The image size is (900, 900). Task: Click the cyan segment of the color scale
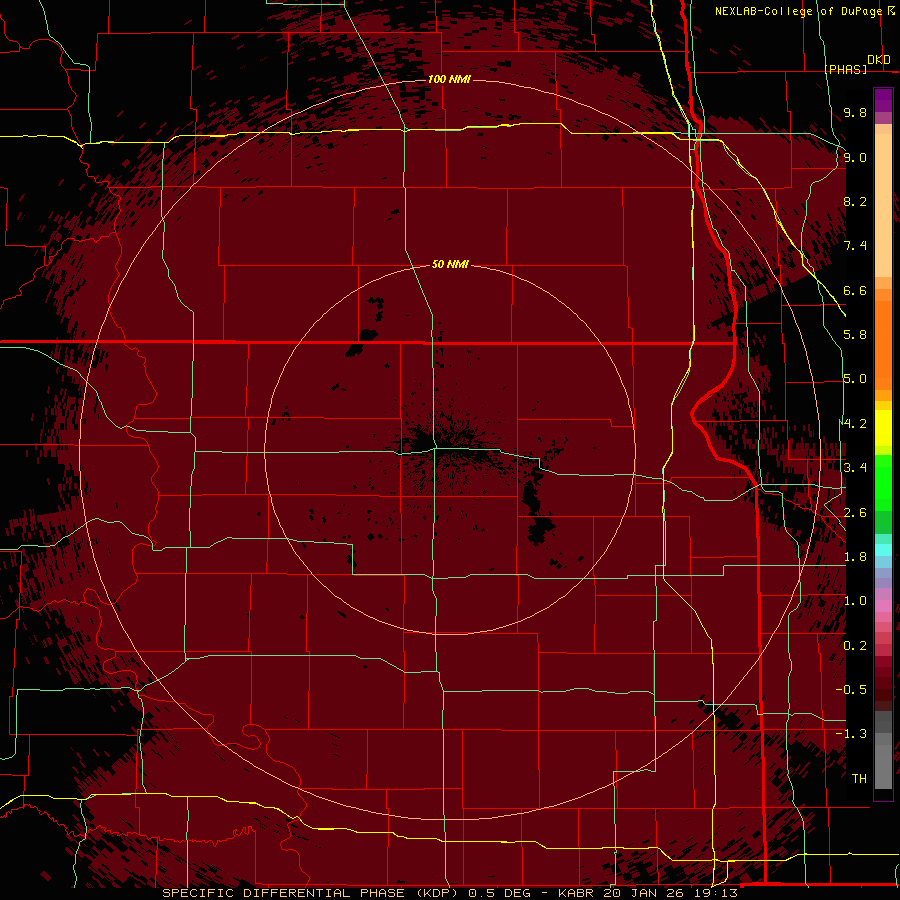coord(883,550)
